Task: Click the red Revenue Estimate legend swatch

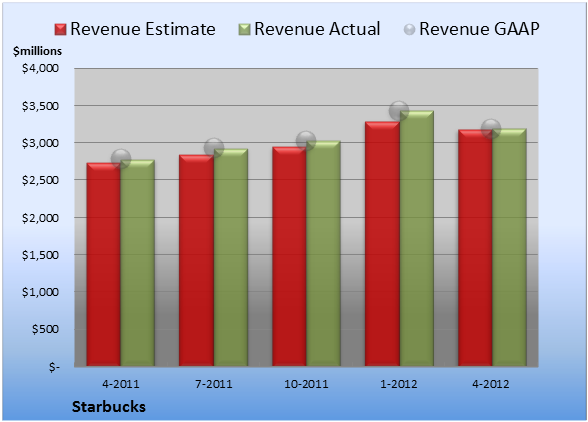Action: (x=60, y=30)
